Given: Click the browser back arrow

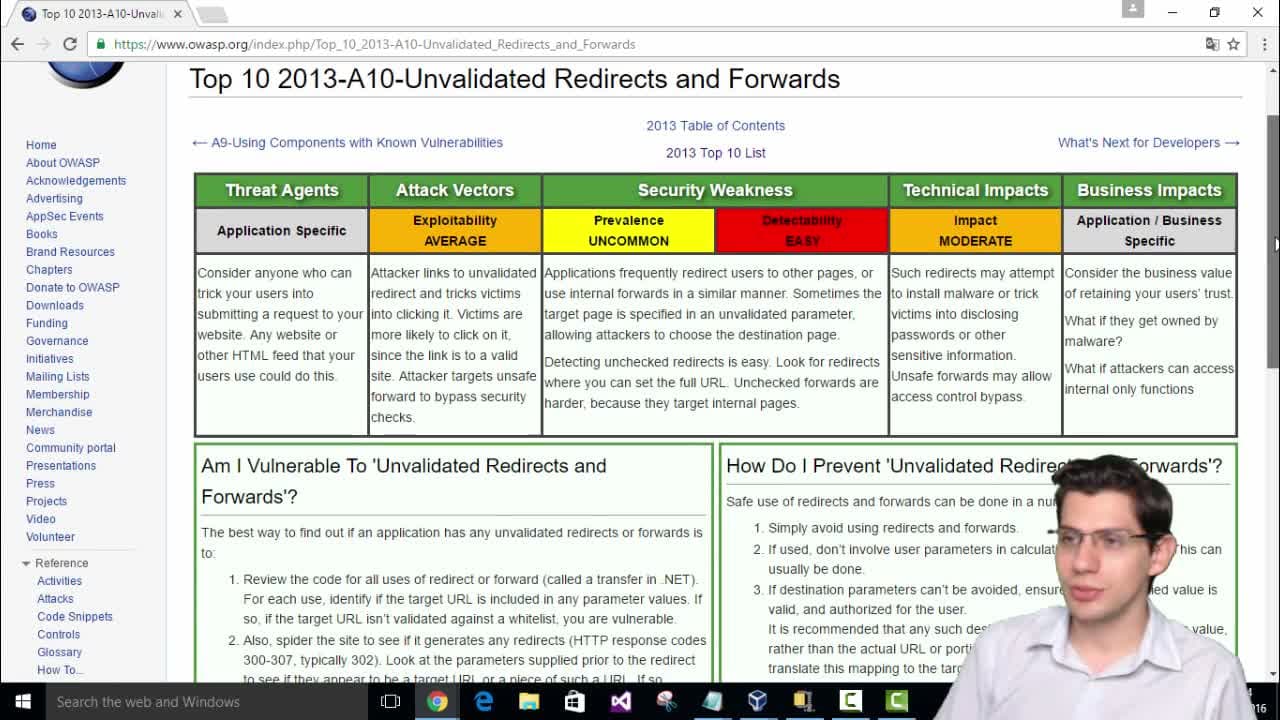Looking at the screenshot, I should (x=17, y=44).
